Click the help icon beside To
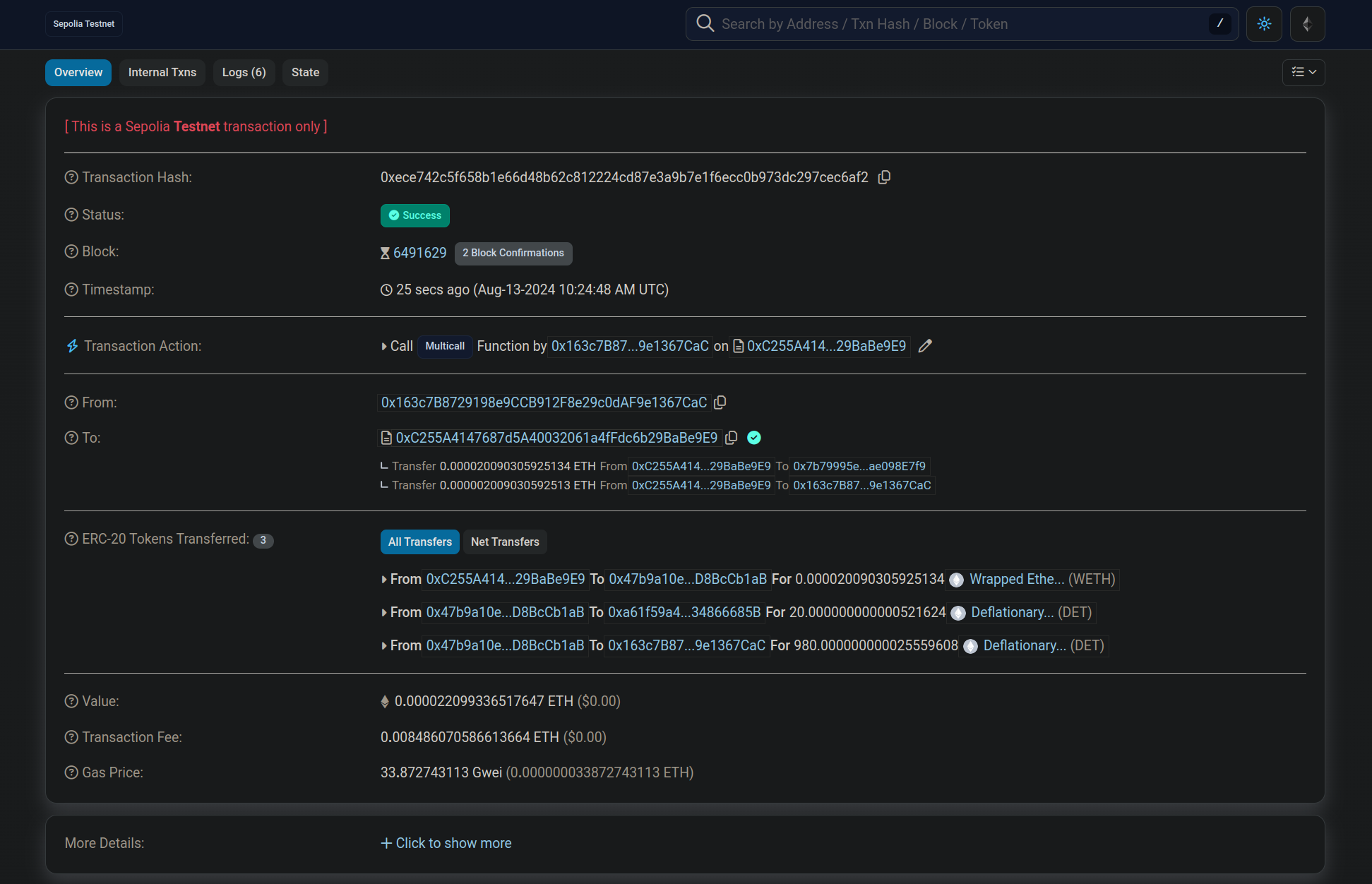The height and width of the screenshot is (884, 1372). coord(71,438)
